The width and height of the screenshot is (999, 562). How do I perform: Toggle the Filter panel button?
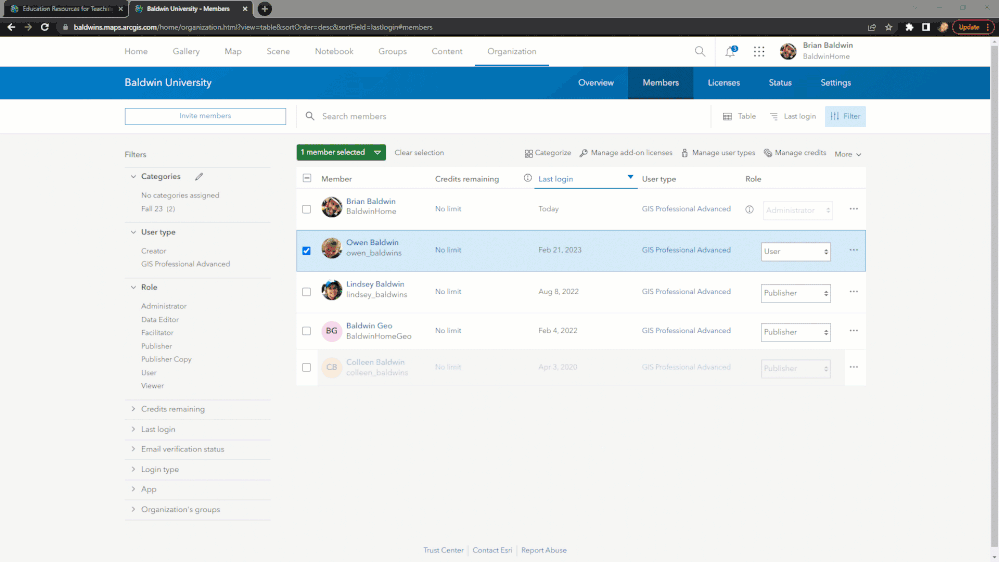click(845, 117)
